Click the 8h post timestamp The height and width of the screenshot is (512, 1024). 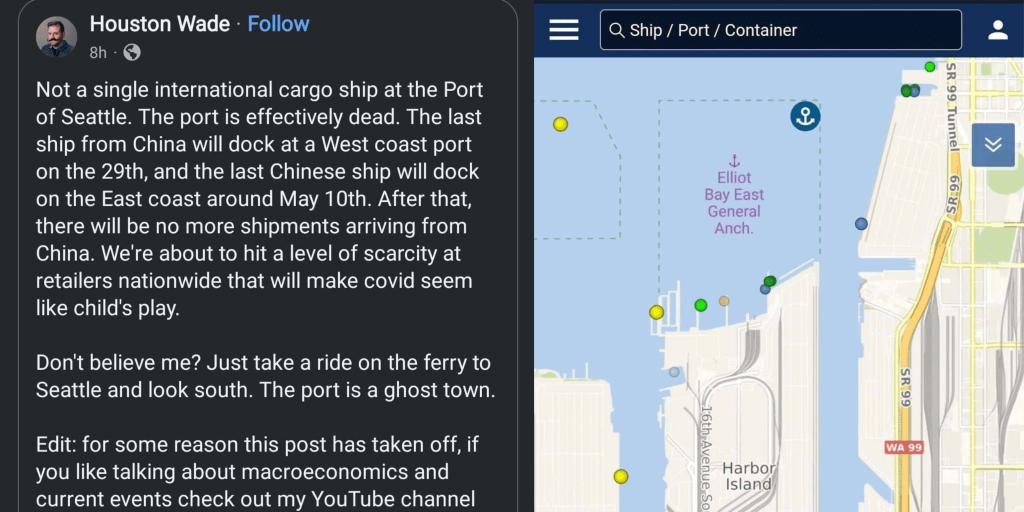tap(98, 52)
